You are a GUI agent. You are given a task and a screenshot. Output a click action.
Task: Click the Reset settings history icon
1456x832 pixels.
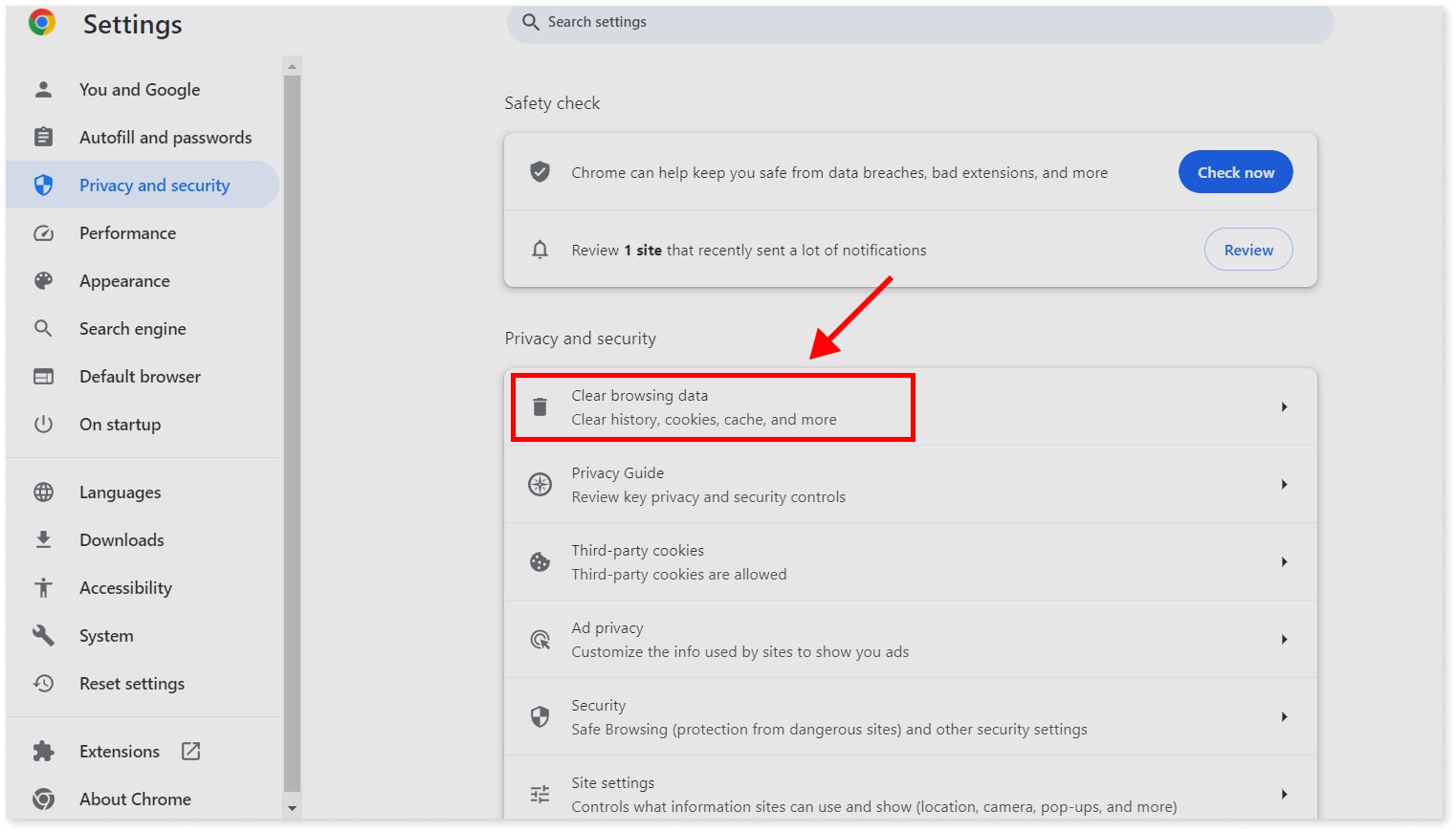(43, 683)
